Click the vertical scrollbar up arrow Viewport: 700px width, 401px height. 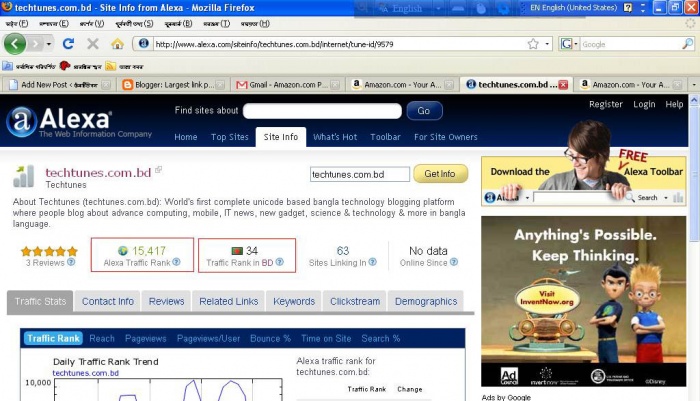coord(694,100)
